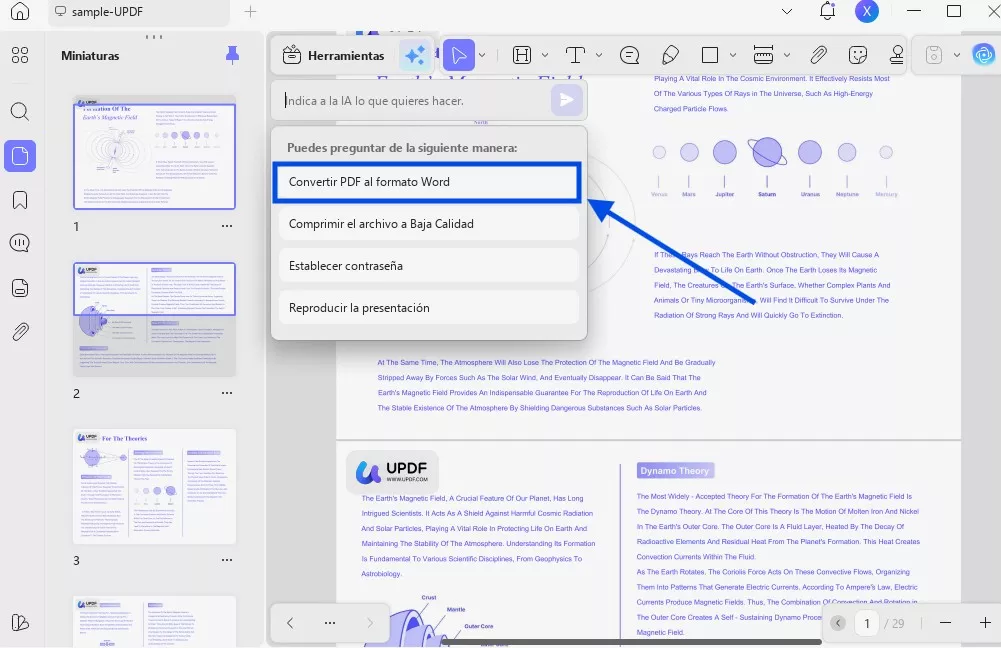This screenshot has height=648, width=1001.
Task: Open the AI assistant sparkle tool
Action: pyautogui.click(x=414, y=55)
